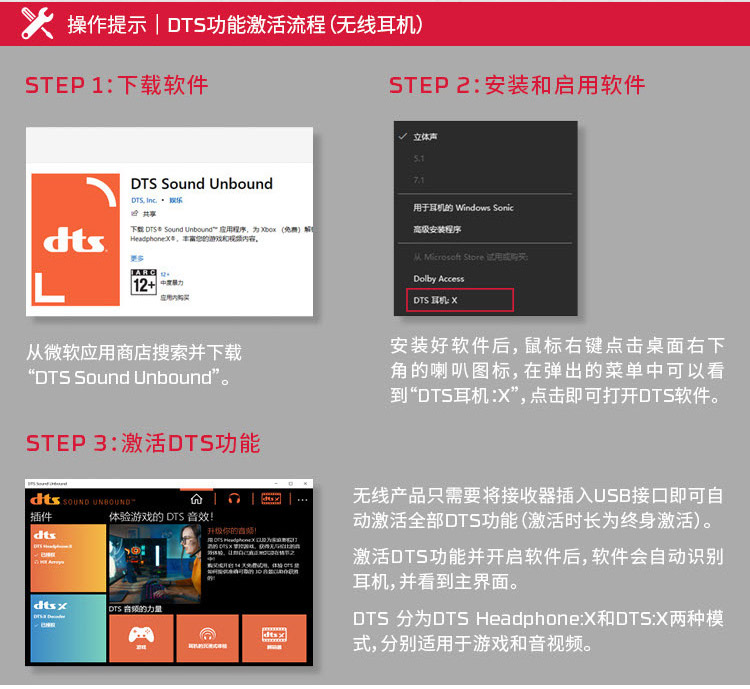This screenshot has width=750, height=689.
Task: Click the 体验游戏的 DTS 音效 heading
Action: pyautogui.click(x=161, y=517)
